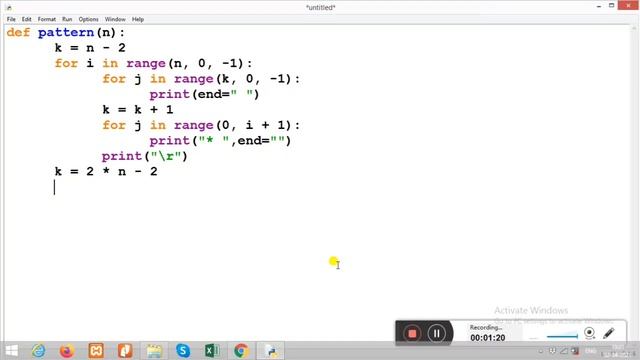
Task: Open Chrome from the taskbar
Action: 241,351
